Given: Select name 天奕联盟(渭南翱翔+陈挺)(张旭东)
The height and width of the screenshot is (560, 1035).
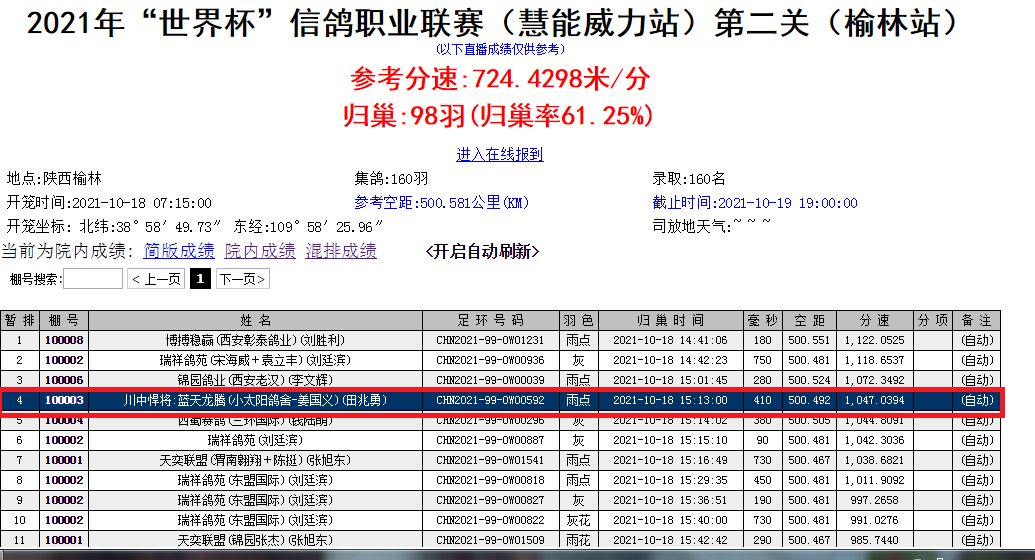Looking at the screenshot, I should 255,460.
